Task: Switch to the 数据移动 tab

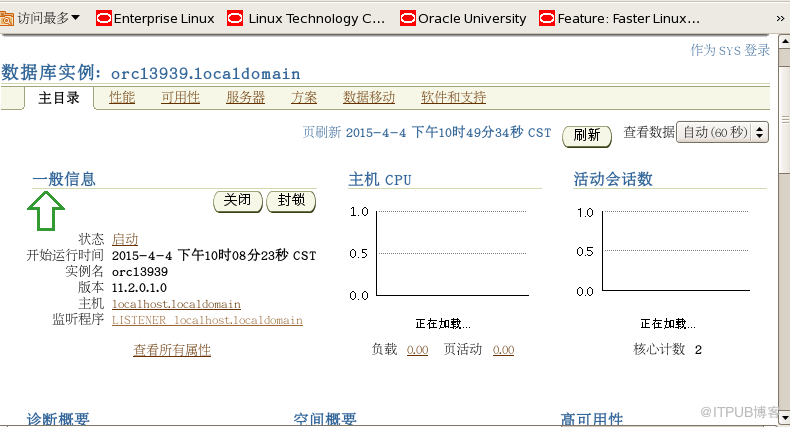Action: [x=369, y=97]
